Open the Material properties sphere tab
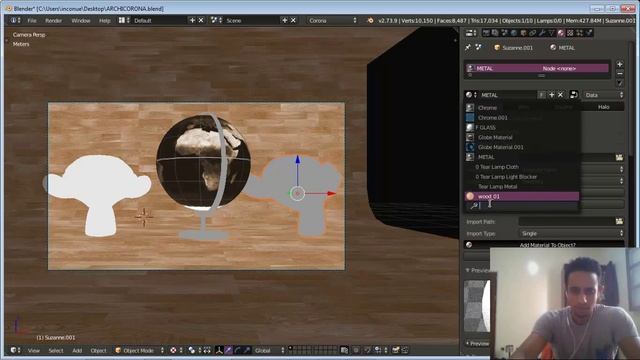Image resolution: width=640 pixels, height=360 pixels. click(561, 33)
